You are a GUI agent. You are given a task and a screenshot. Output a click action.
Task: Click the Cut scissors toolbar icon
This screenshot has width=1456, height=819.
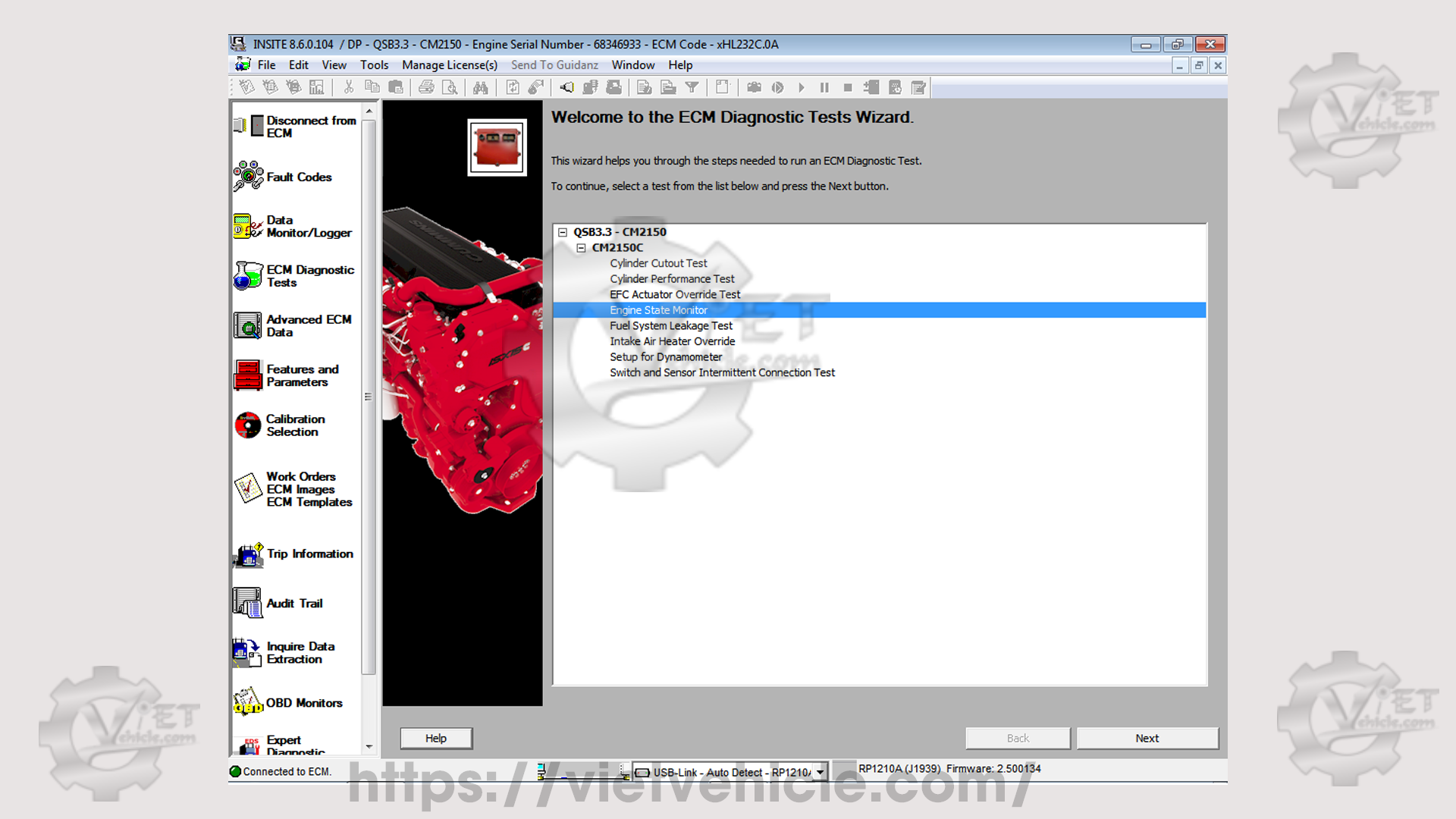point(348,88)
